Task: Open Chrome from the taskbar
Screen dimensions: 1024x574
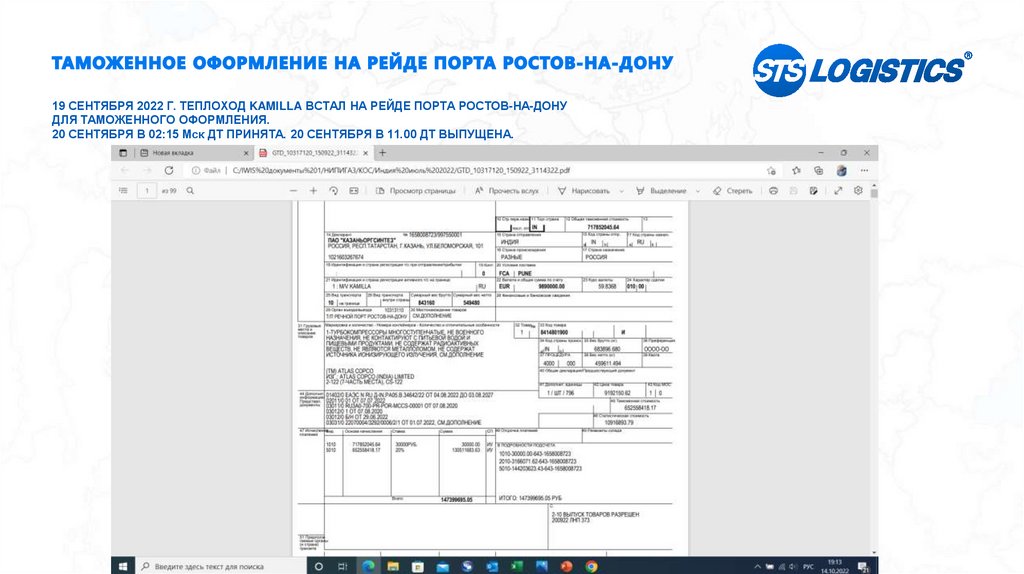Action: pos(591,566)
